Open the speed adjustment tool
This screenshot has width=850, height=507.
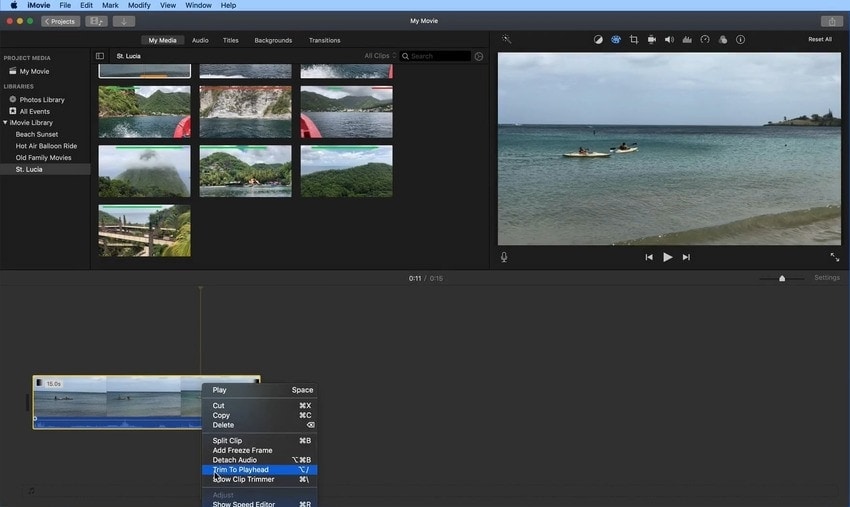click(x=705, y=40)
